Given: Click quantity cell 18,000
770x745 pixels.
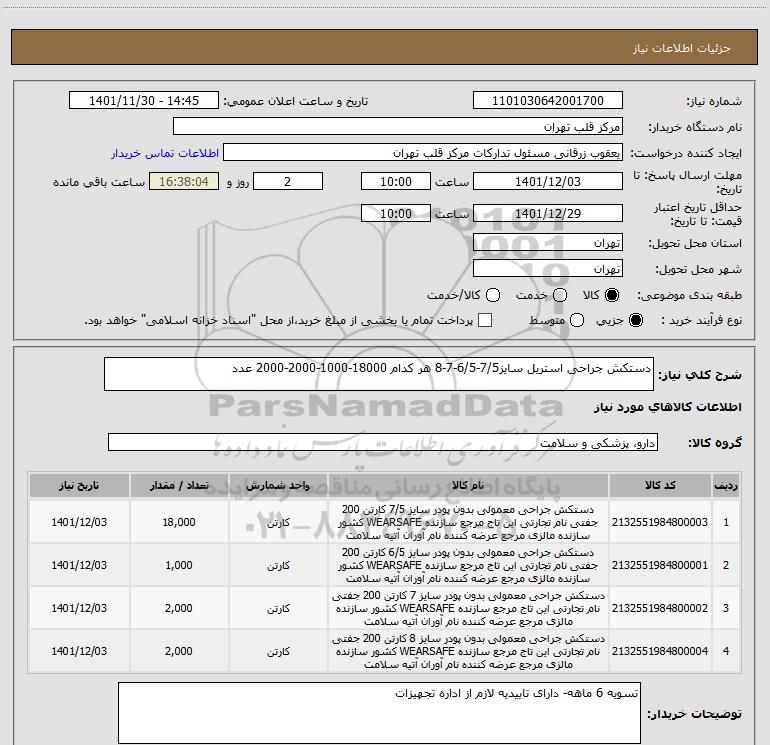Looking at the screenshot, I should (179, 522).
